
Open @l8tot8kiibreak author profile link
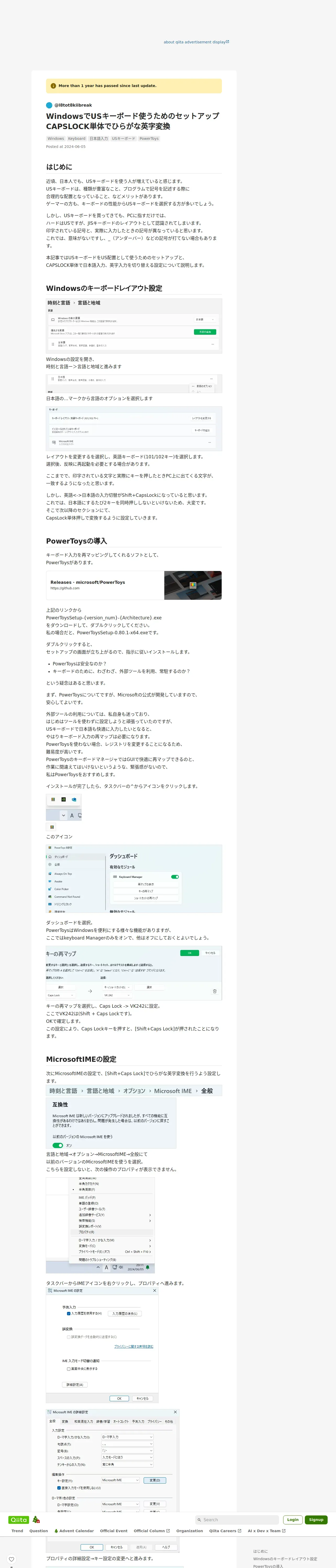[x=73, y=105]
